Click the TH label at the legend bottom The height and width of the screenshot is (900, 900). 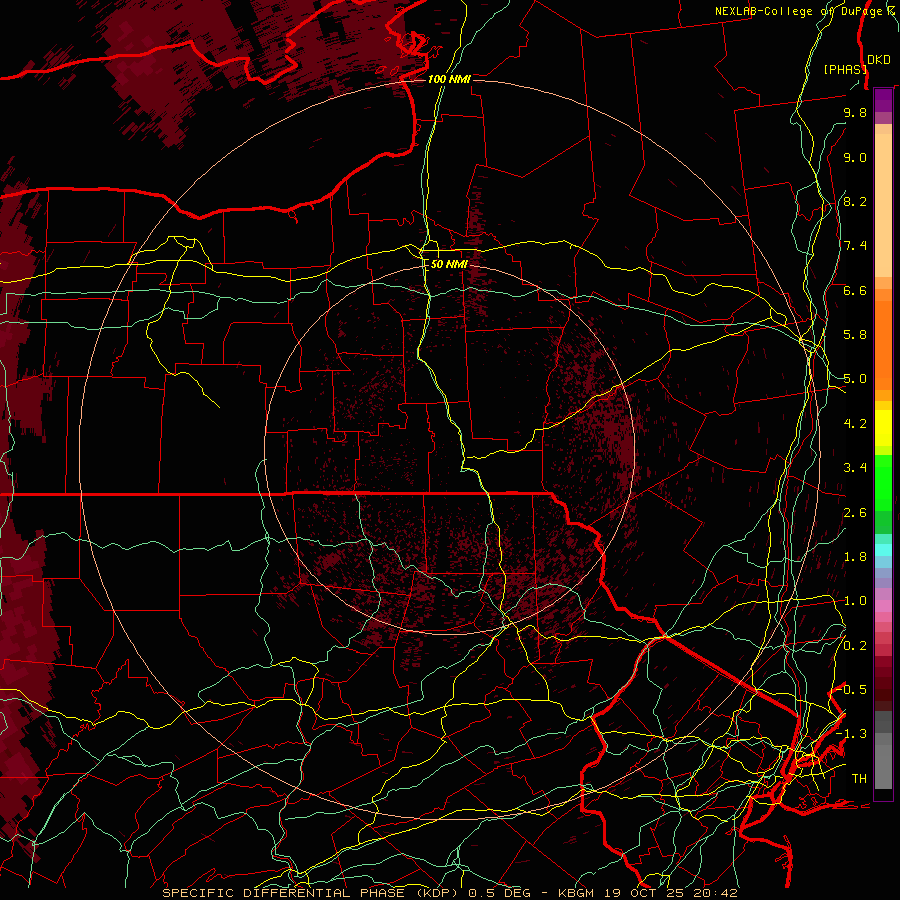(859, 779)
